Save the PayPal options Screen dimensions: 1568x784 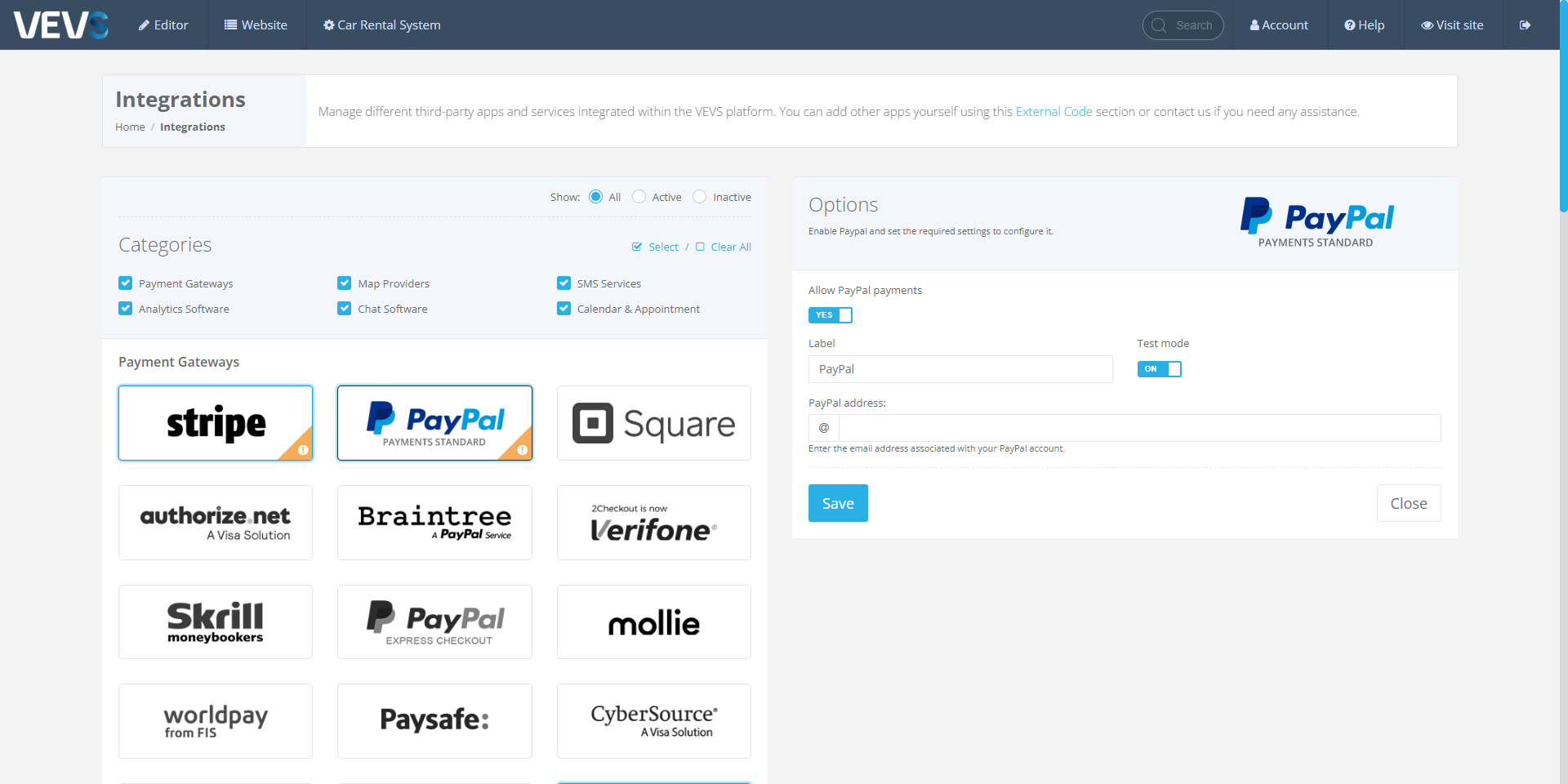tap(837, 502)
